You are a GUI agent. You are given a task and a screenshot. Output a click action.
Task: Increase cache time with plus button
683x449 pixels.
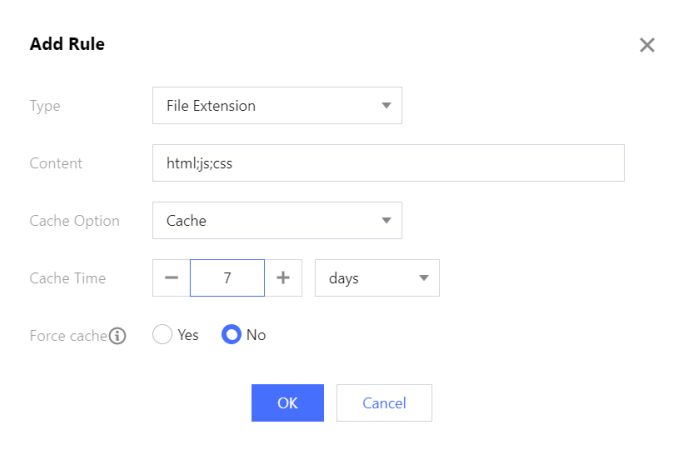pos(283,278)
